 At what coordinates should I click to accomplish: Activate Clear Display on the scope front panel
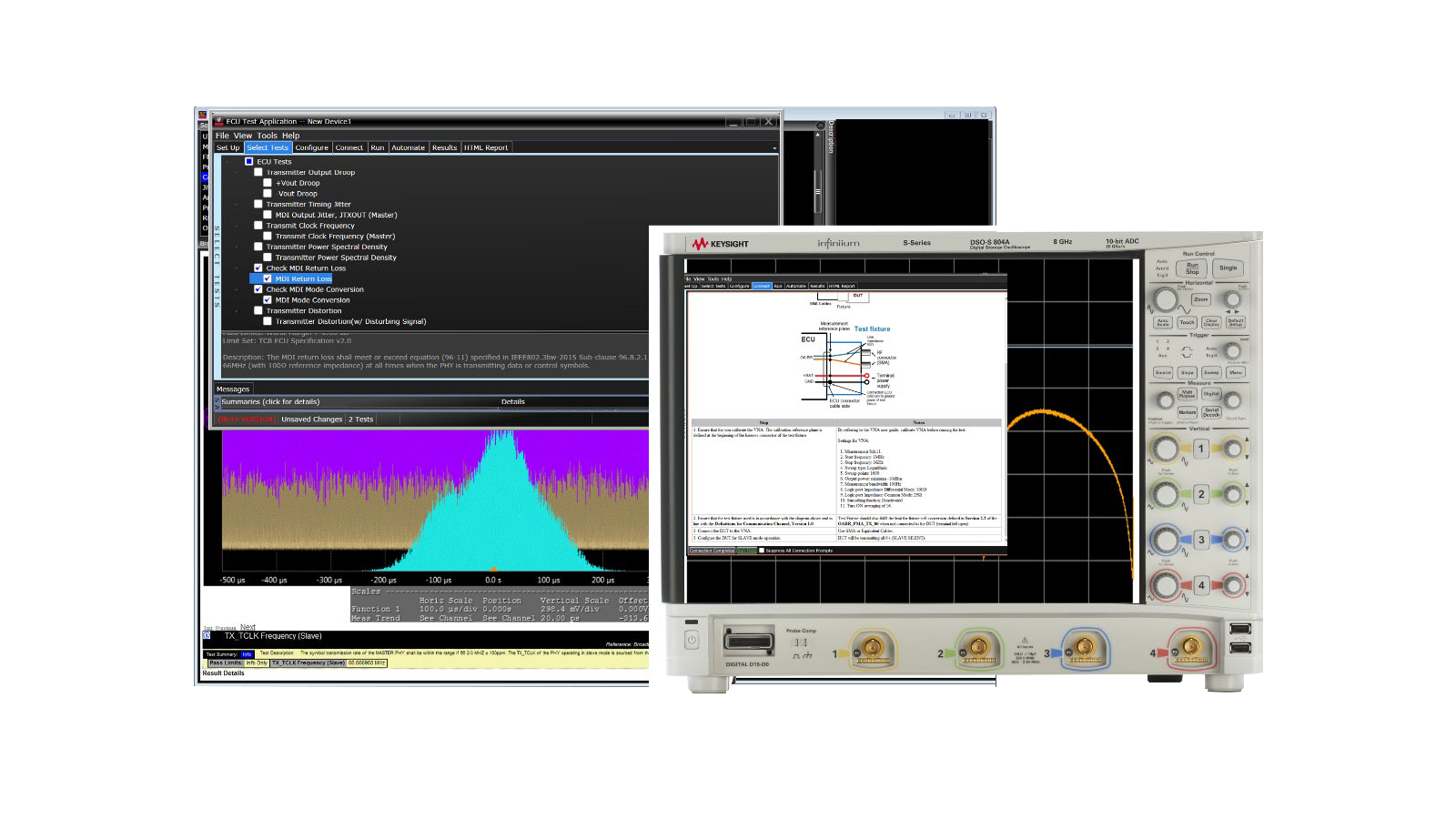pos(1210,323)
